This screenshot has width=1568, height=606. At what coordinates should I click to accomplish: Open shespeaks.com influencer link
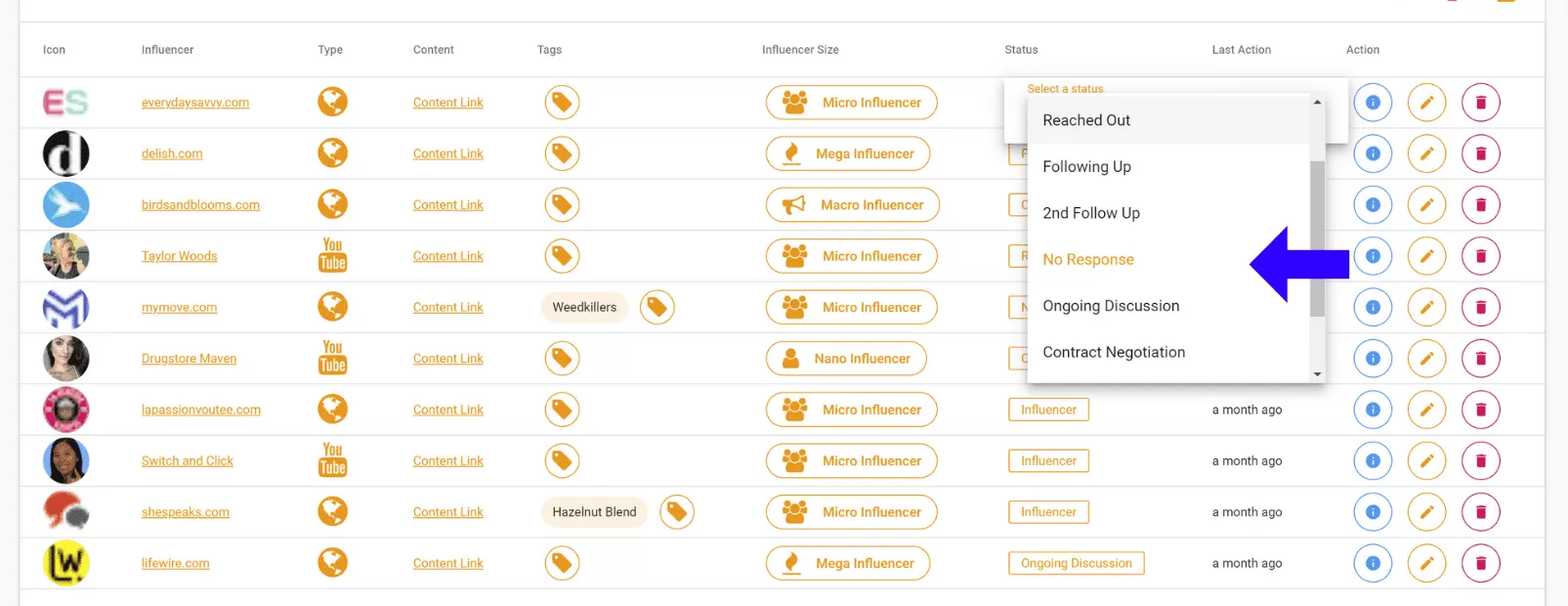(x=186, y=512)
